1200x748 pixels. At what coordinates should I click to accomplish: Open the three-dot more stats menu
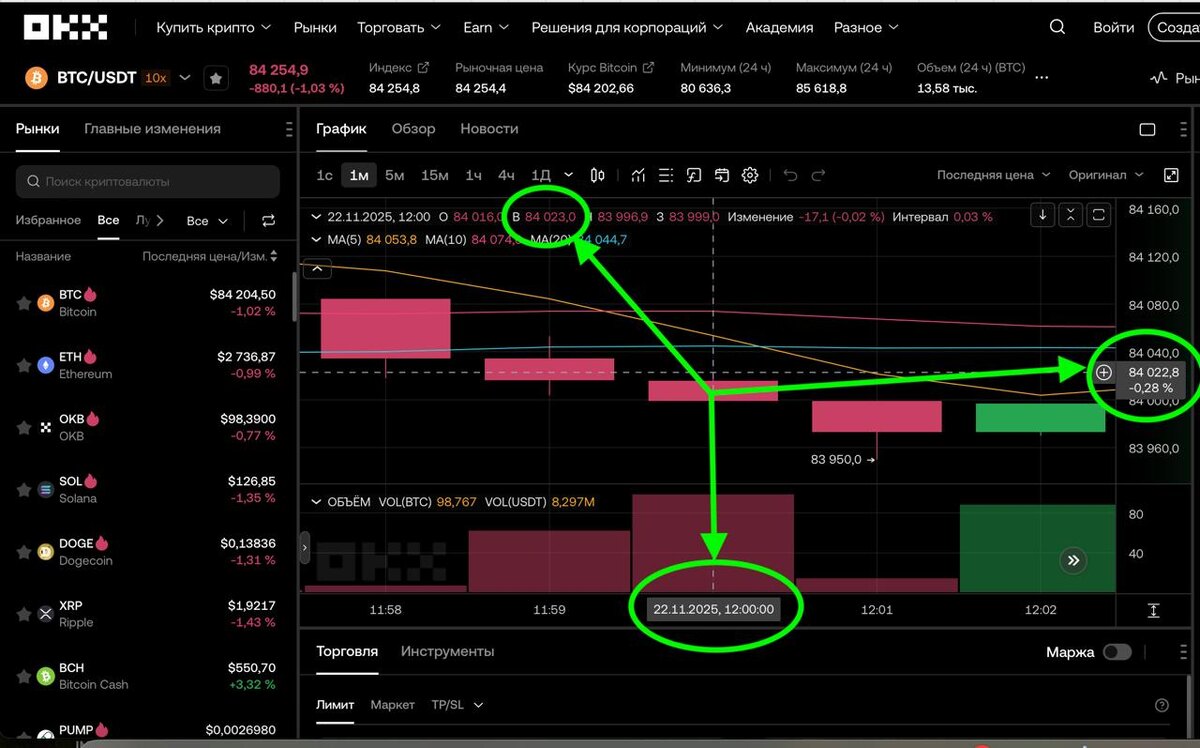(x=1042, y=77)
